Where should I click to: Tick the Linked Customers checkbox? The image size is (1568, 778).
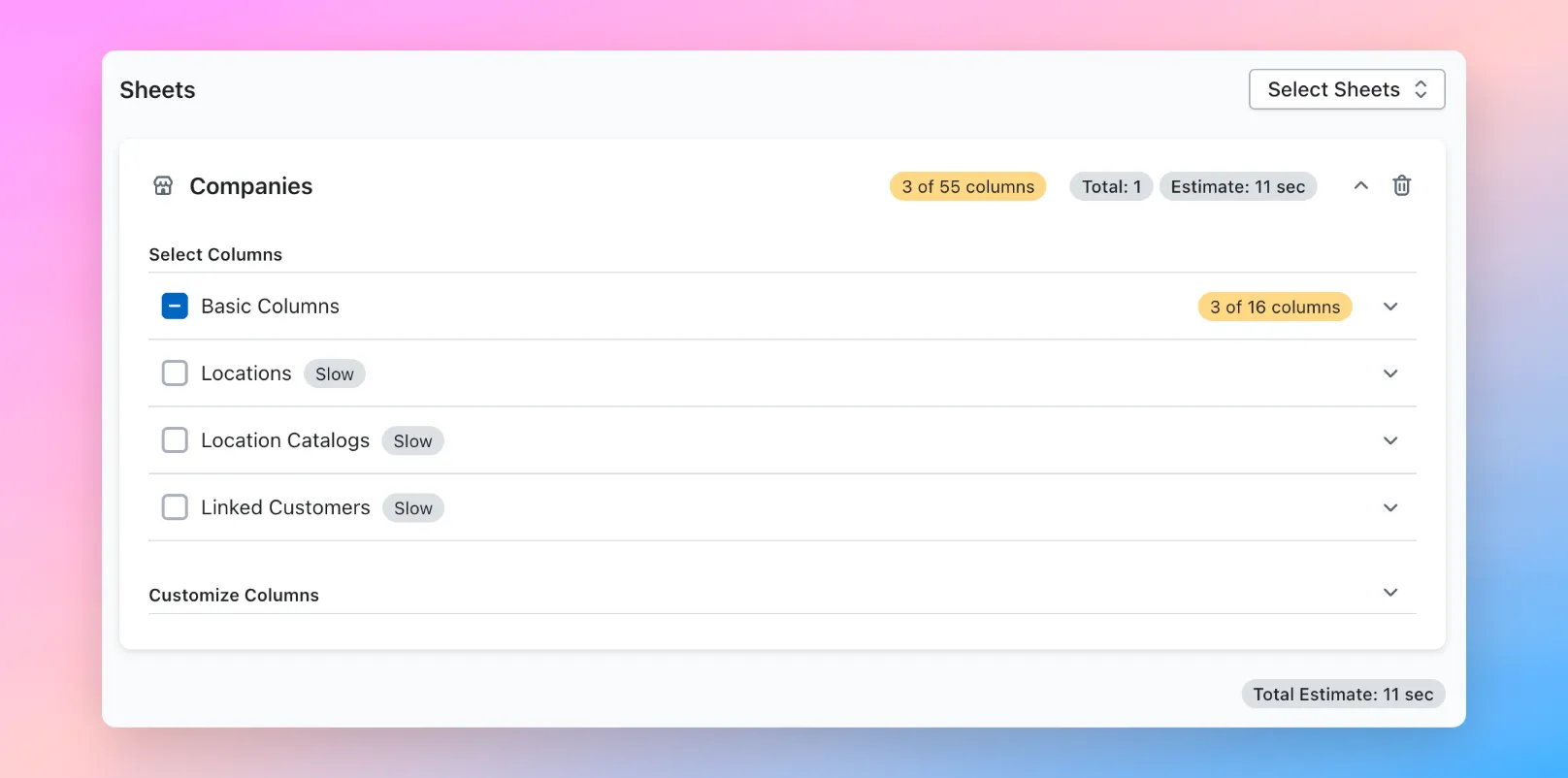coord(175,507)
